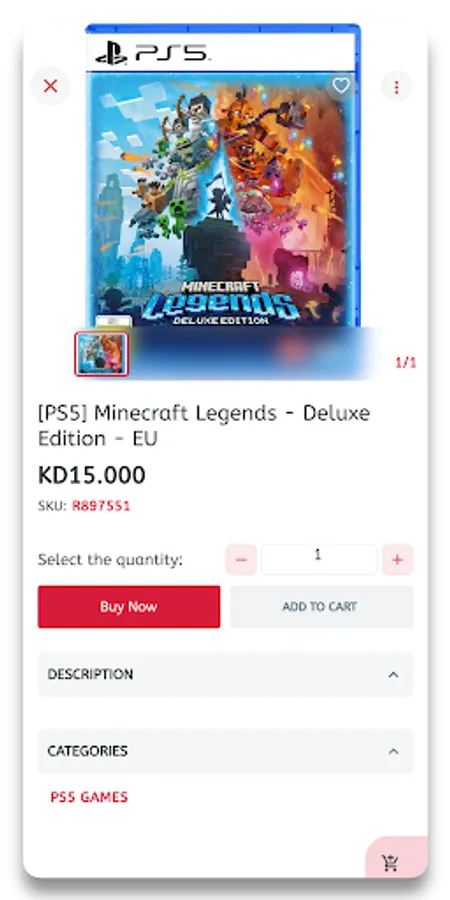
Task: Tap the DESCRIPTION header label
Action: coord(90,674)
